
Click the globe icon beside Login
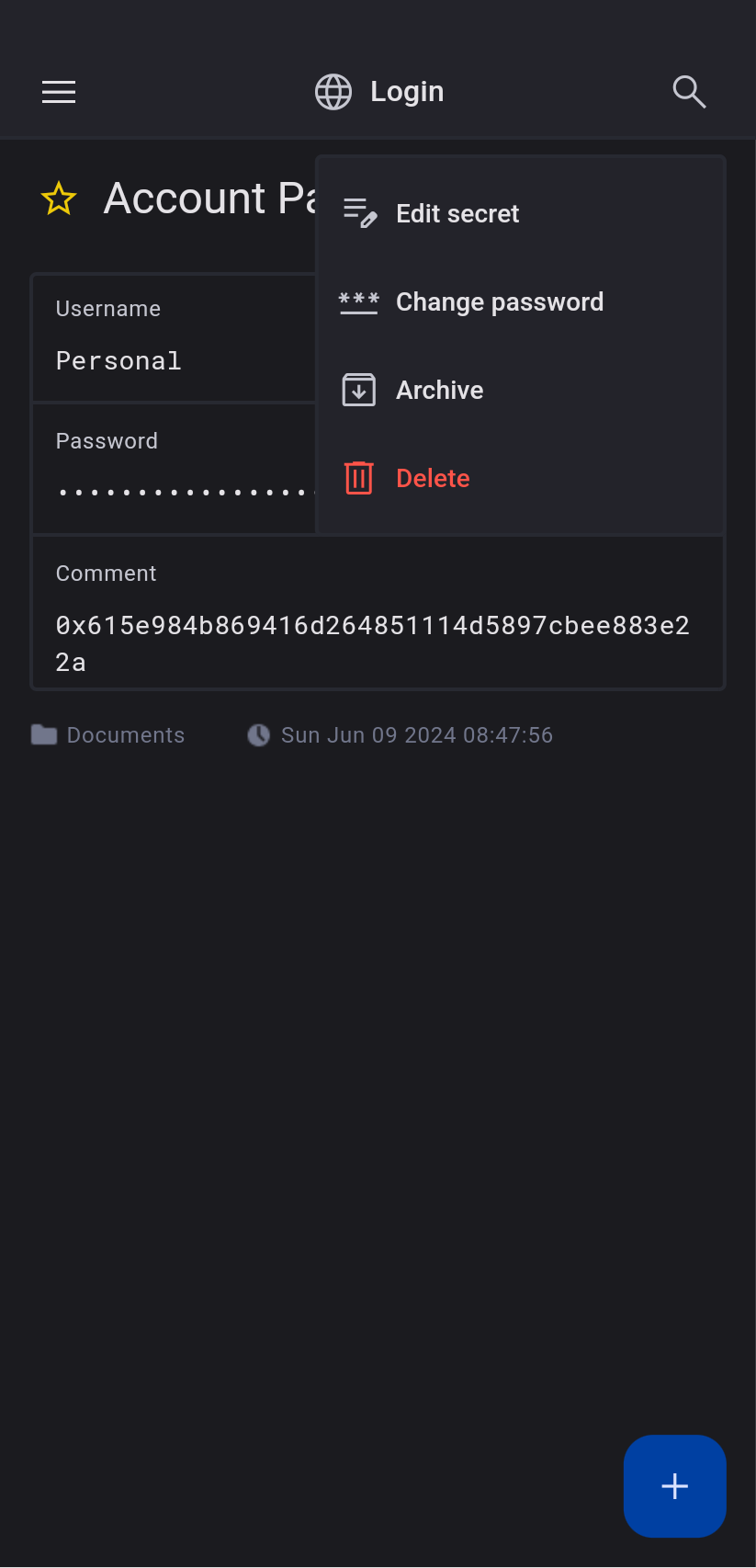[333, 92]
